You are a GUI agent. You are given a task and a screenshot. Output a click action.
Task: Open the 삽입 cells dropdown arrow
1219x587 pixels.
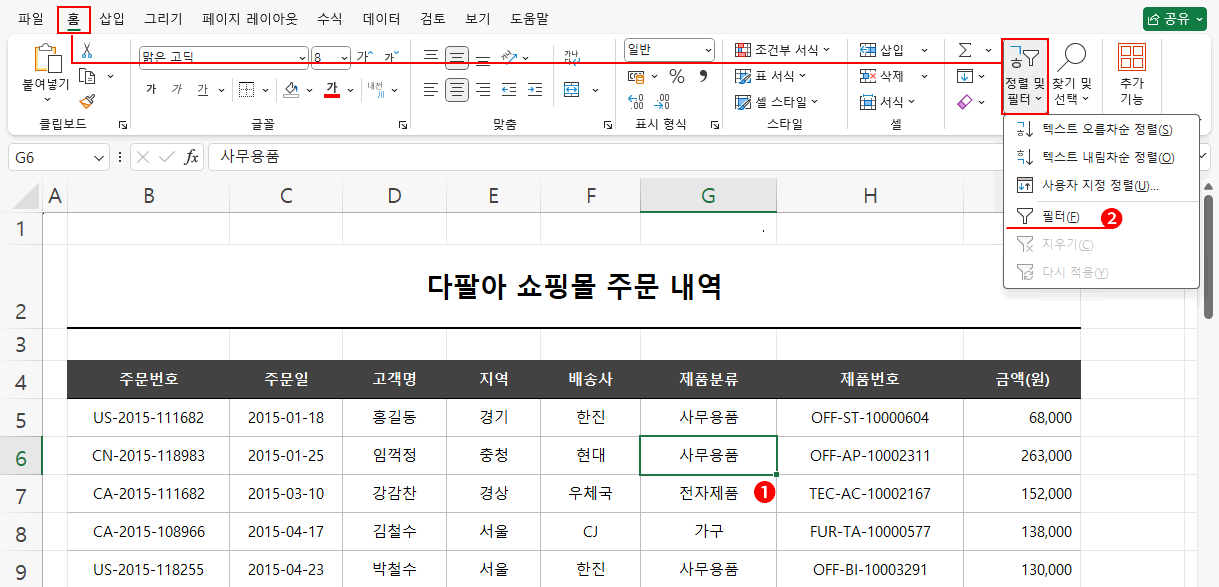point(924,50)
